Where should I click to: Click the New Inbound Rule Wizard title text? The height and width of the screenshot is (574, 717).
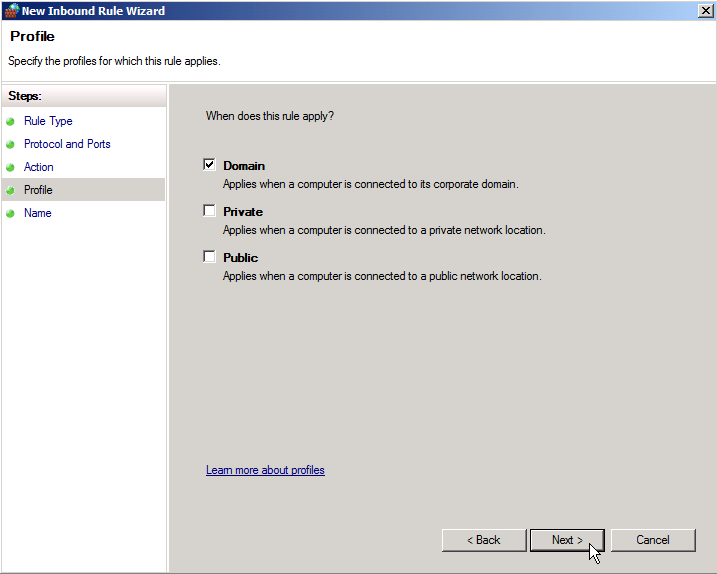tap(93, 11)
